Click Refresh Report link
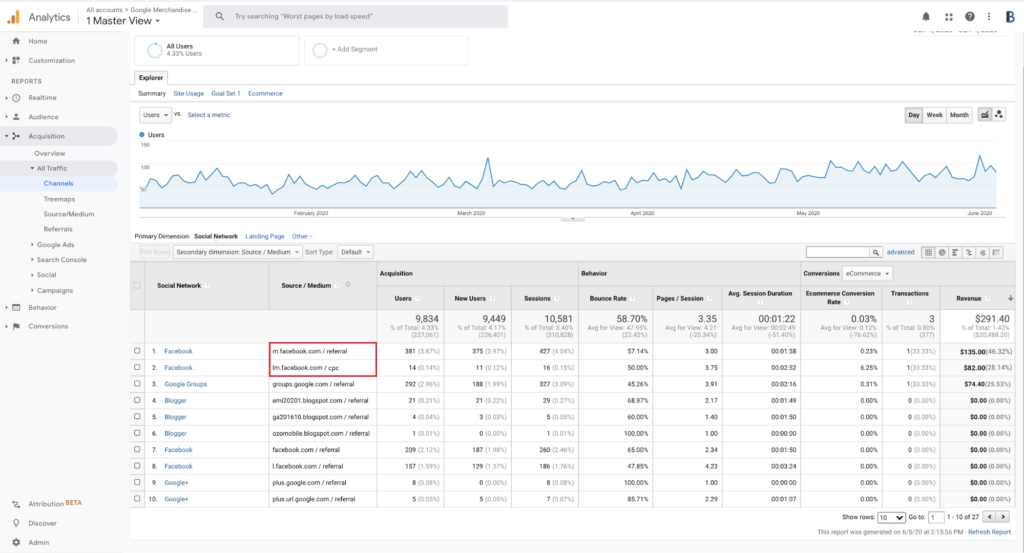1024x553 pixels. point(989,532)
